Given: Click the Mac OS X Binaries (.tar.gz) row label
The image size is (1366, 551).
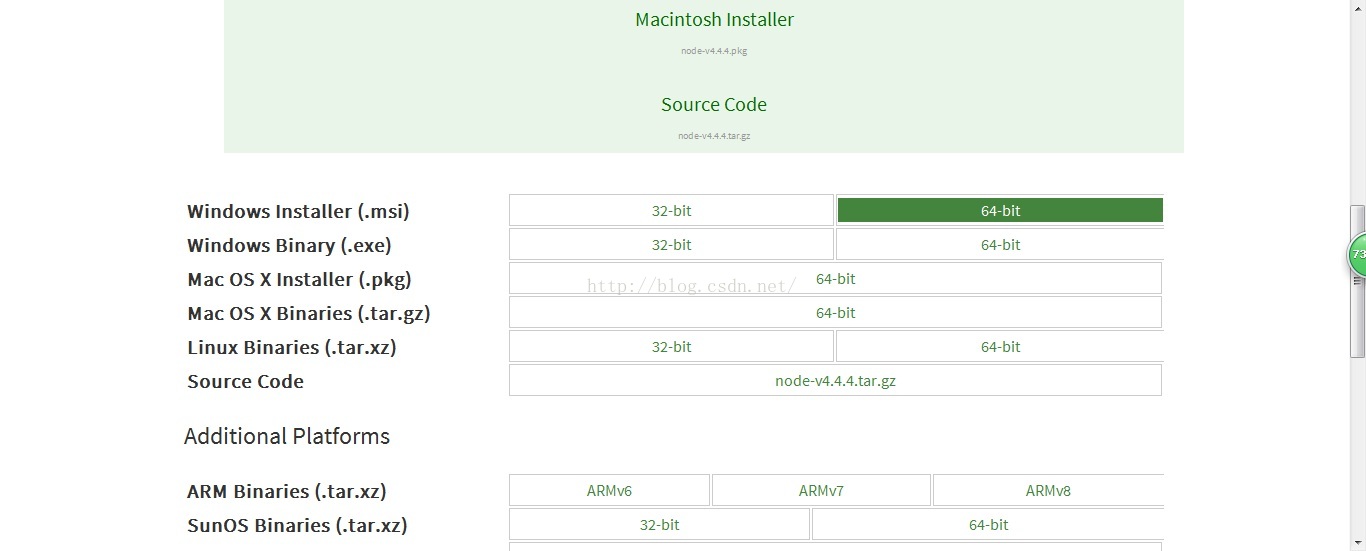Looking at the screenshot, I should tap(309, 314).
